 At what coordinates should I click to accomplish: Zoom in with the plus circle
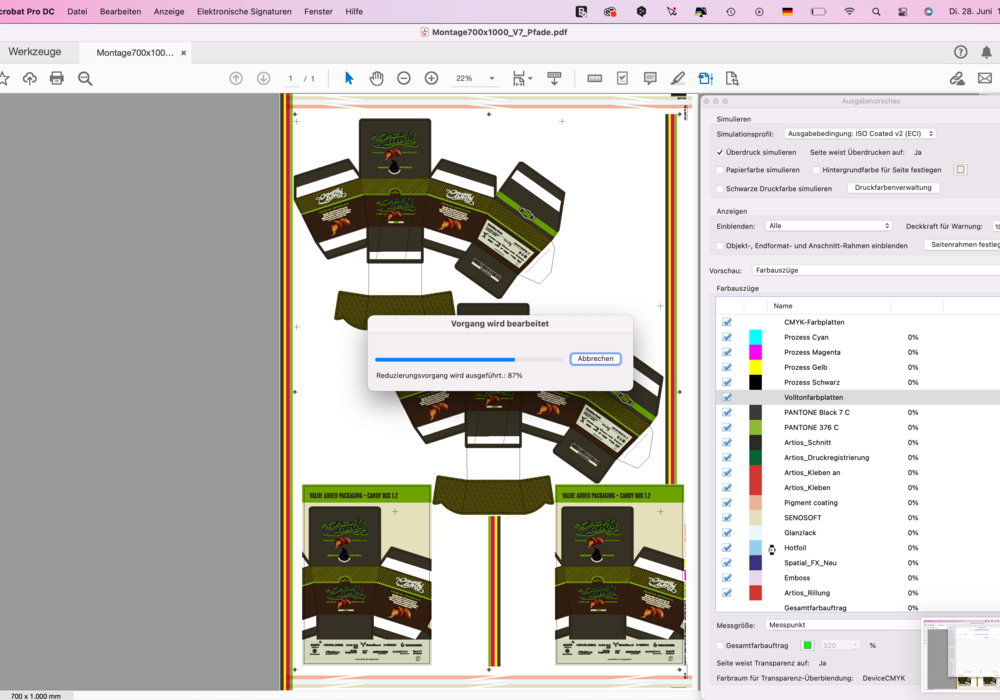click(432, 78)
